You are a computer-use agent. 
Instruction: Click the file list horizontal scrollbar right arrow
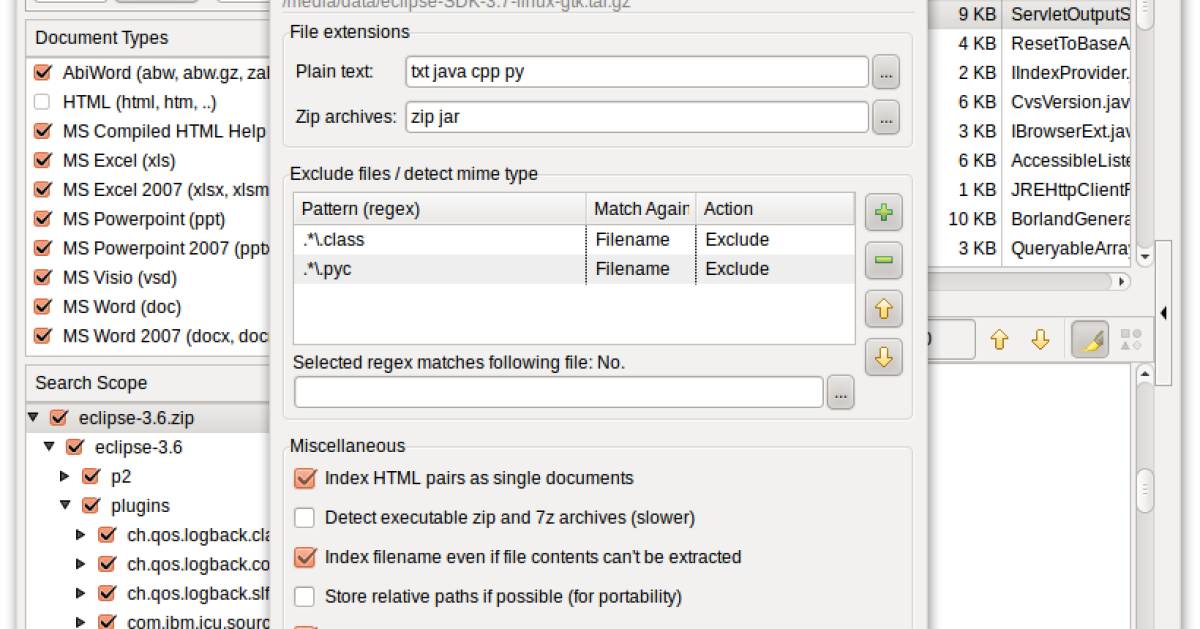coord(1122,282)
